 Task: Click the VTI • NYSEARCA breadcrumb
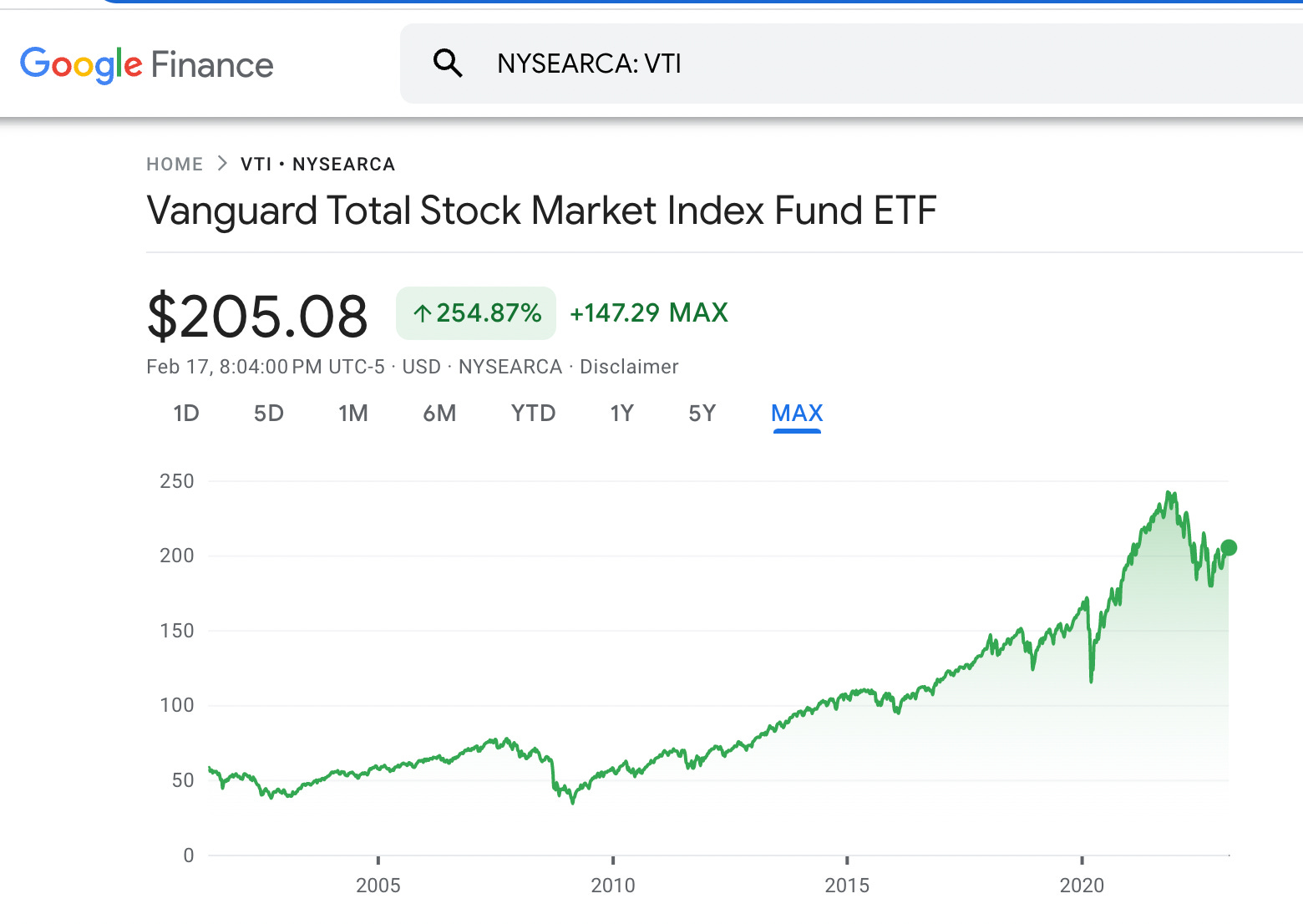(x=318, y=164)
